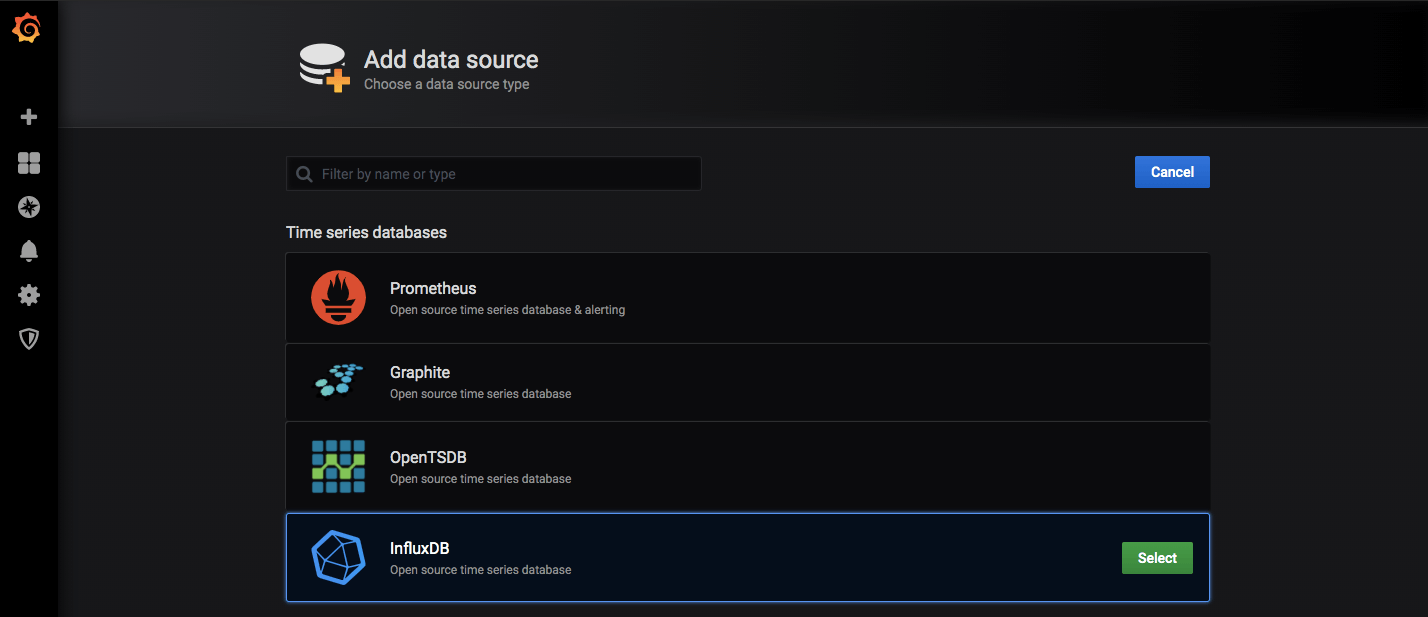This screenshot has width=1428, height=617.
Task: Open the Alerting bell icon
Action: (29, 251)
